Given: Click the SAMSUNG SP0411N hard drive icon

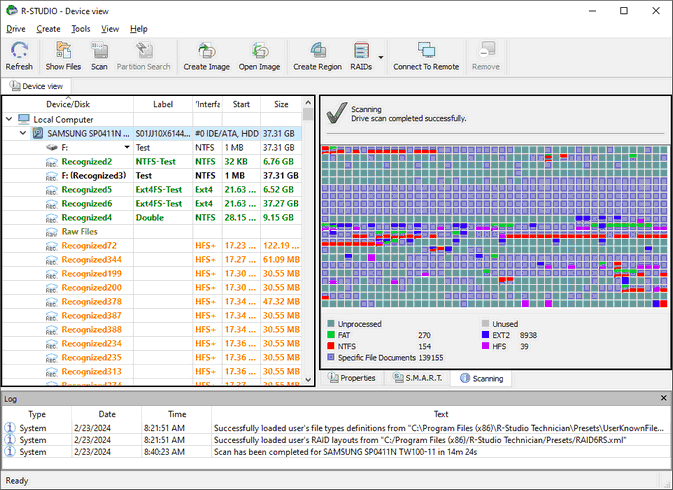Looking at the screenshot, I should click(38, 133).
